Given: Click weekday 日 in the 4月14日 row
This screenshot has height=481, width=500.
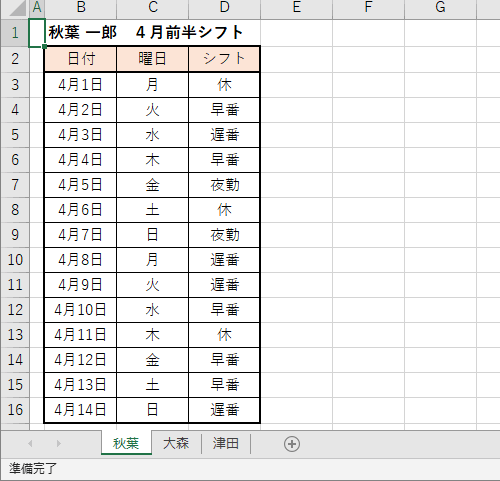Looking at the screenshot, I should pos(153,410).
